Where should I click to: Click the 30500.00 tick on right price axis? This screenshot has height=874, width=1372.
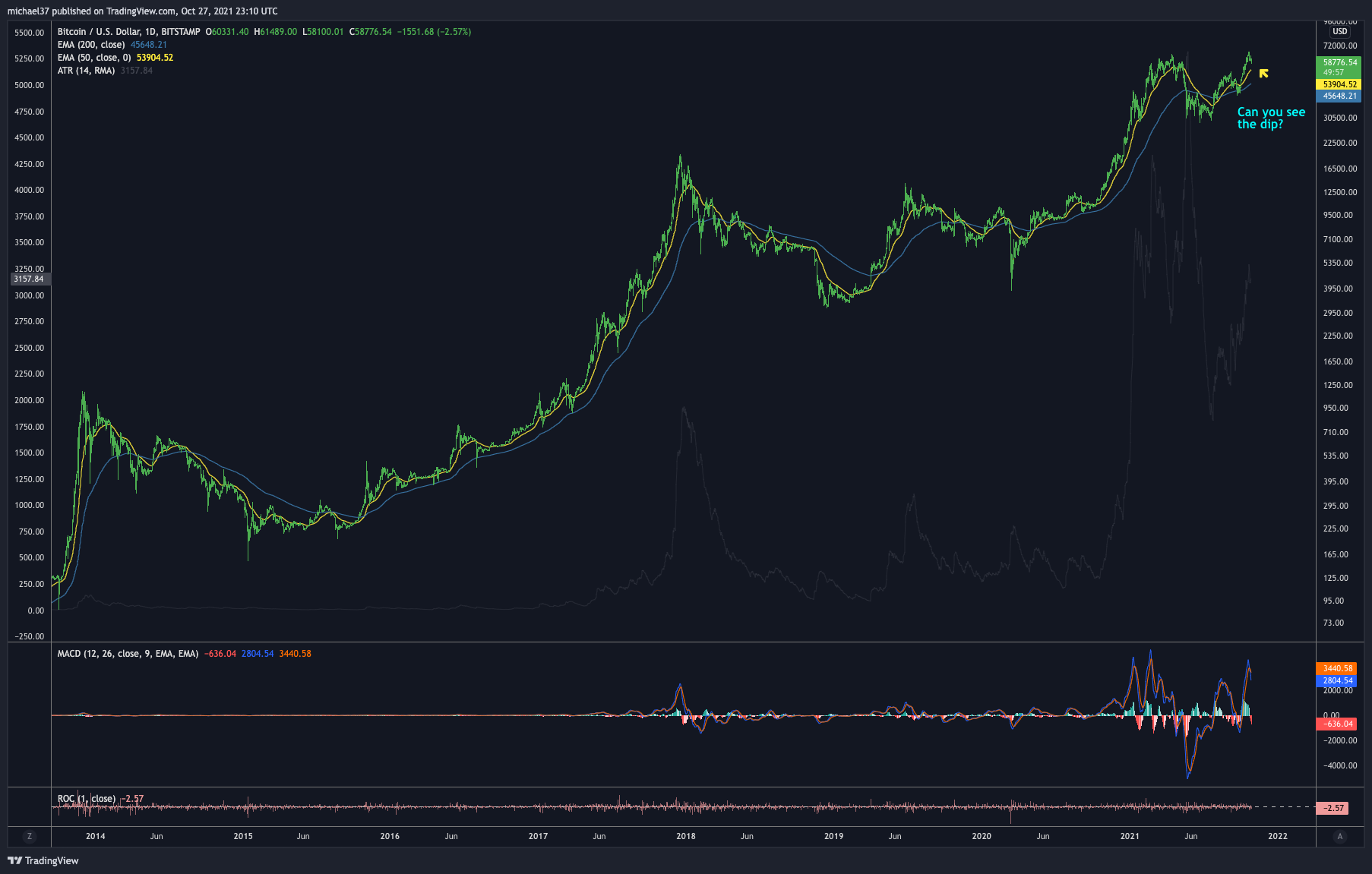(1339, 118)
